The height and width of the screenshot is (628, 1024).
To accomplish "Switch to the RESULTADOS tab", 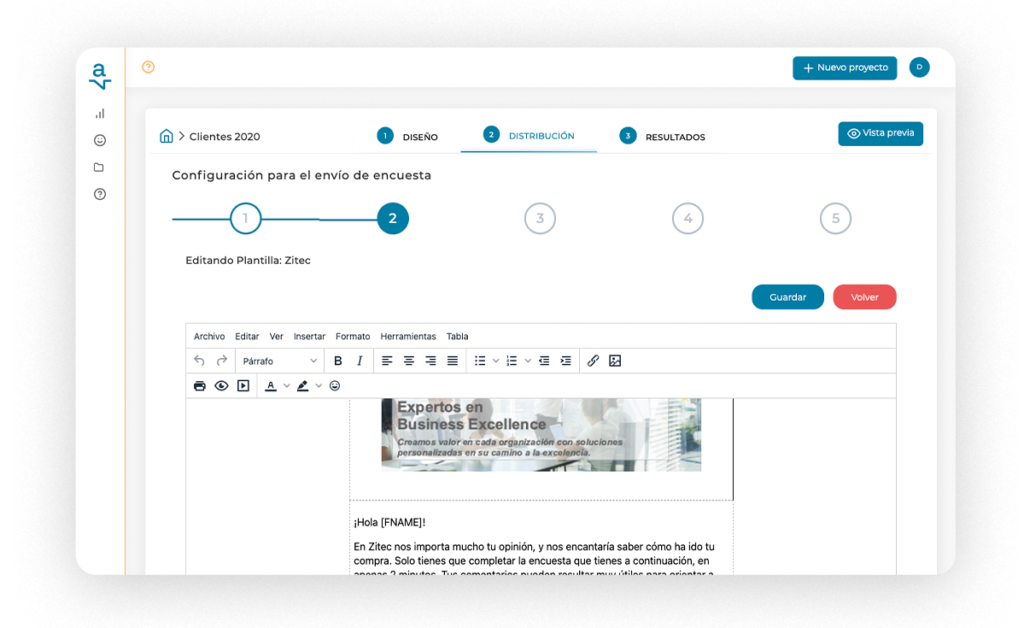I will 672,137.
